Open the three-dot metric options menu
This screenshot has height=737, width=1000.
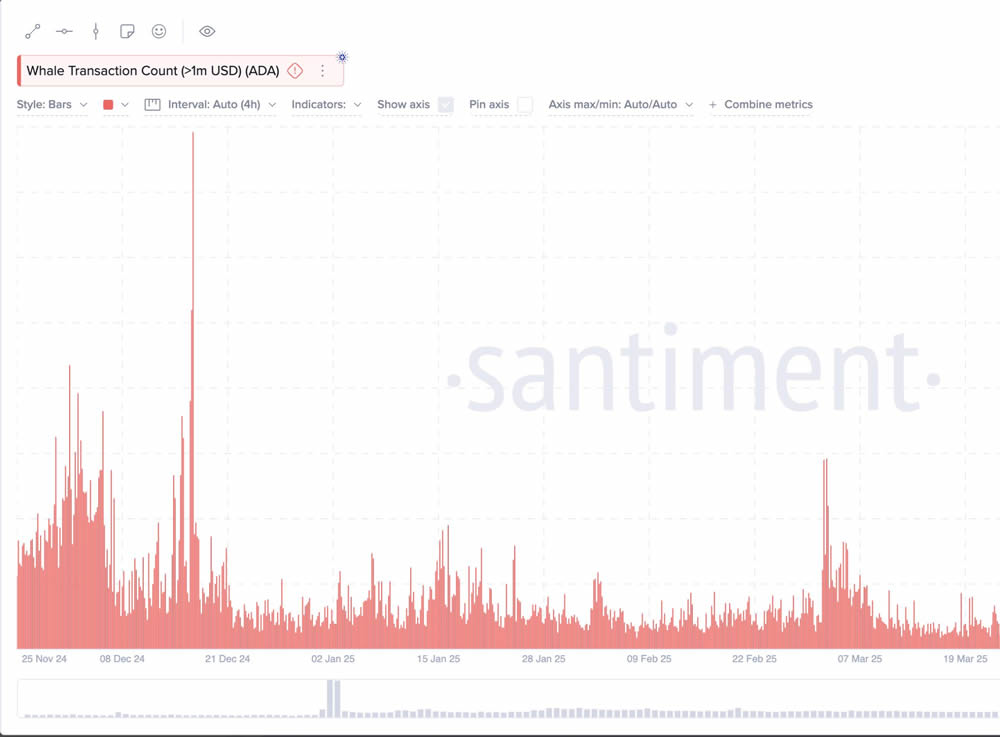click(322, 71)
